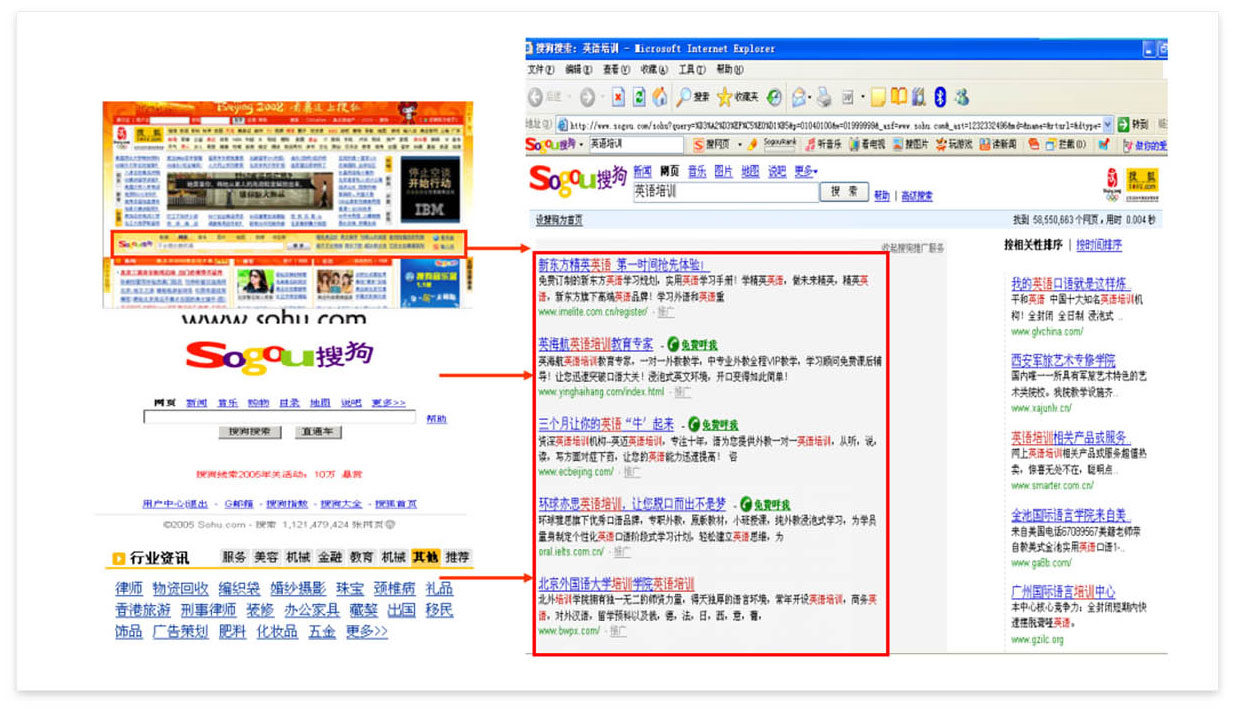Open sidebar ad 广州国际语言培训中心
Screen dimensions: 1235x708
1063,592
